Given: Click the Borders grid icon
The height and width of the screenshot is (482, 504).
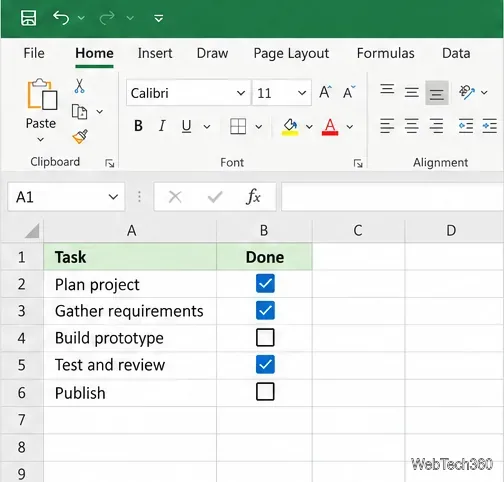Looking at the screenshot, I should [x=238, y=126].
